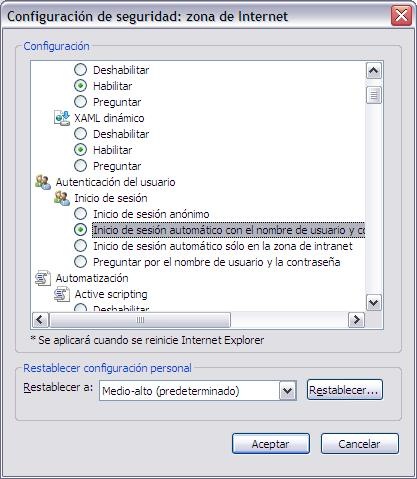Click right arrow of horizontal scrollbar
417x479 pixels.
[x=356, y=320]
